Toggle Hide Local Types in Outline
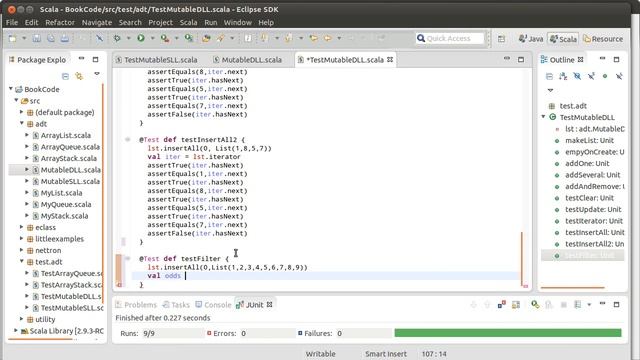The image size is (640, 360). (619, 76)
